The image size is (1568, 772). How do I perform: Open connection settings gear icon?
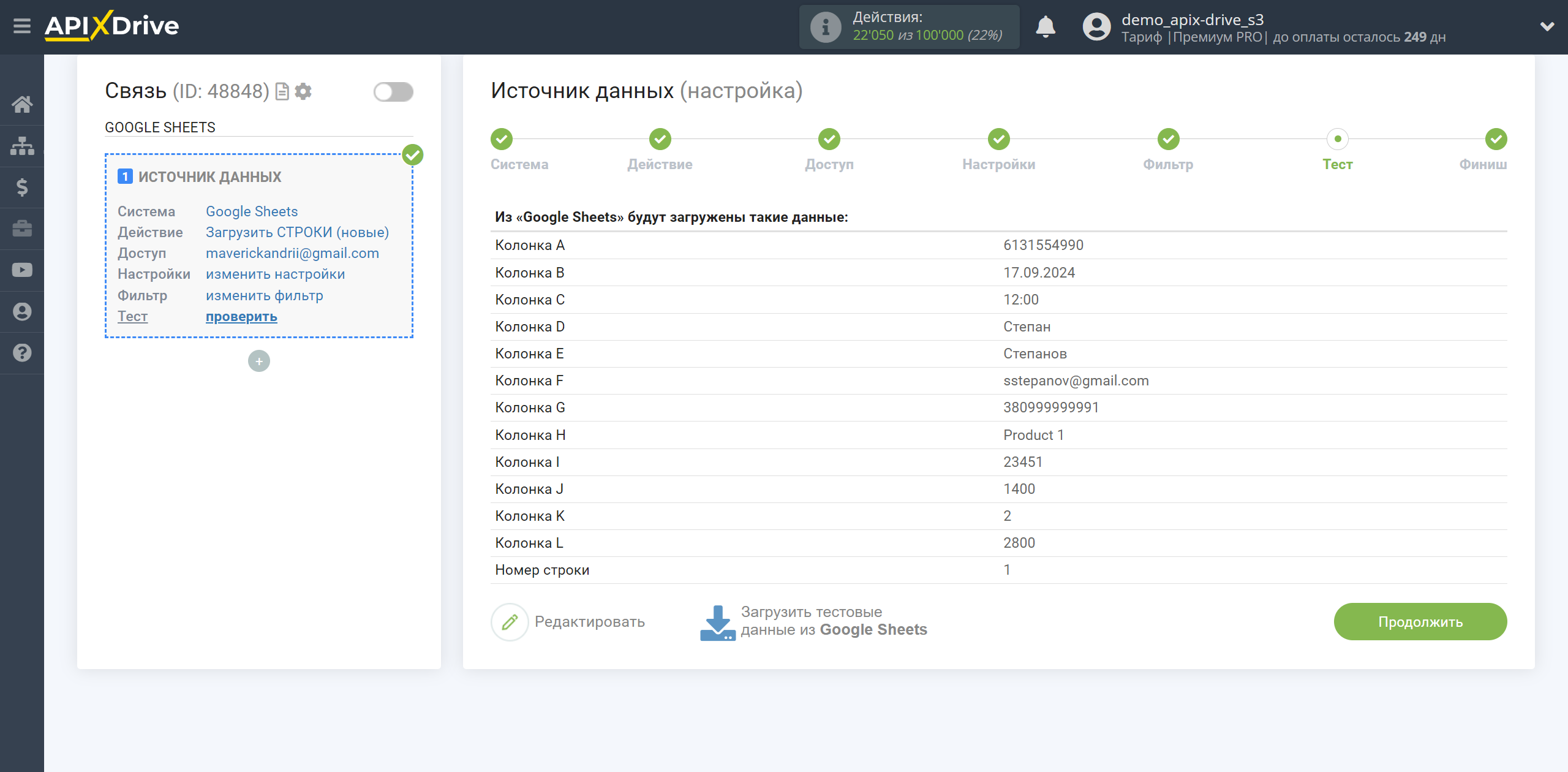(303, 91)
